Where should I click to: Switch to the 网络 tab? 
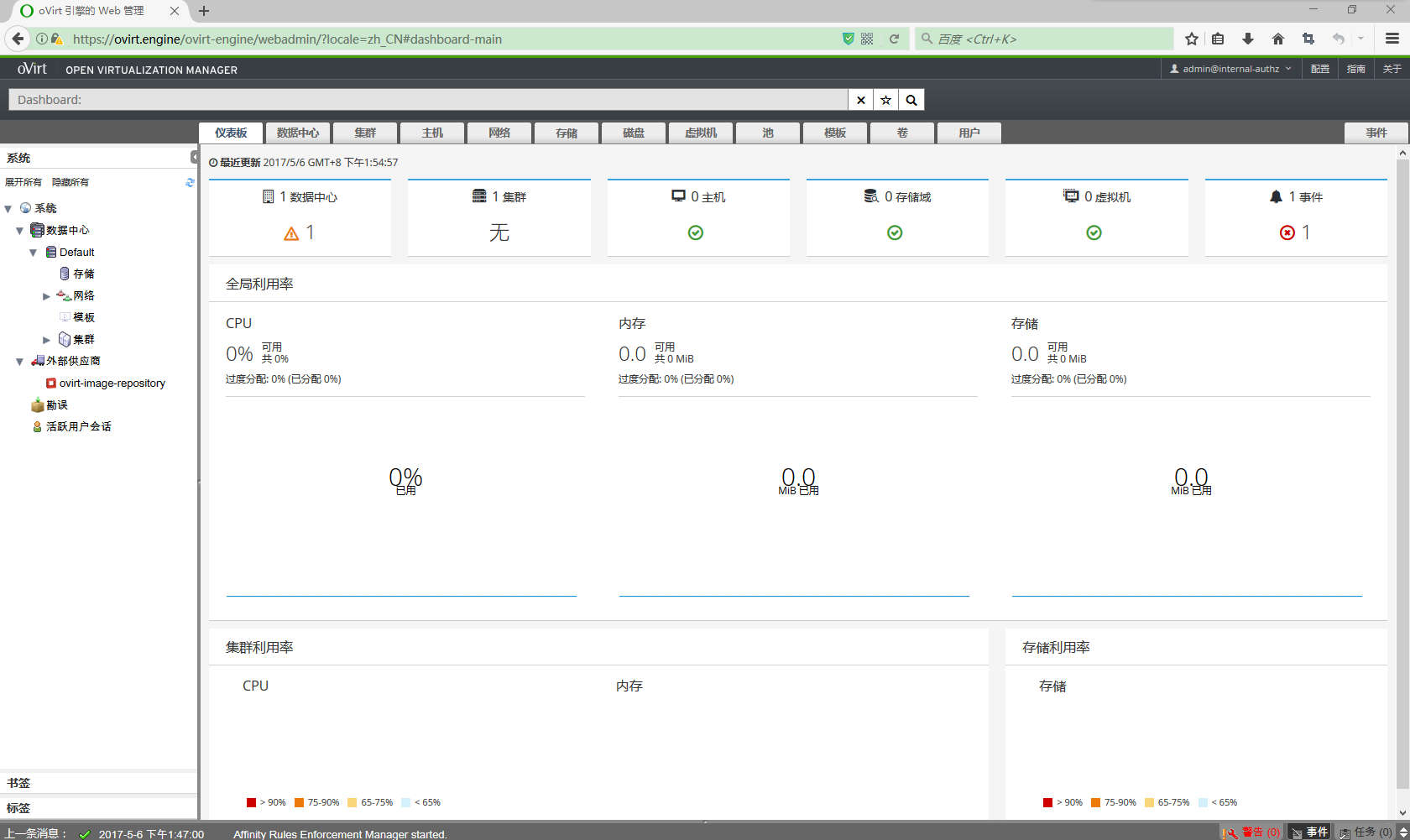pyautogui.click(x=499, y=133)
